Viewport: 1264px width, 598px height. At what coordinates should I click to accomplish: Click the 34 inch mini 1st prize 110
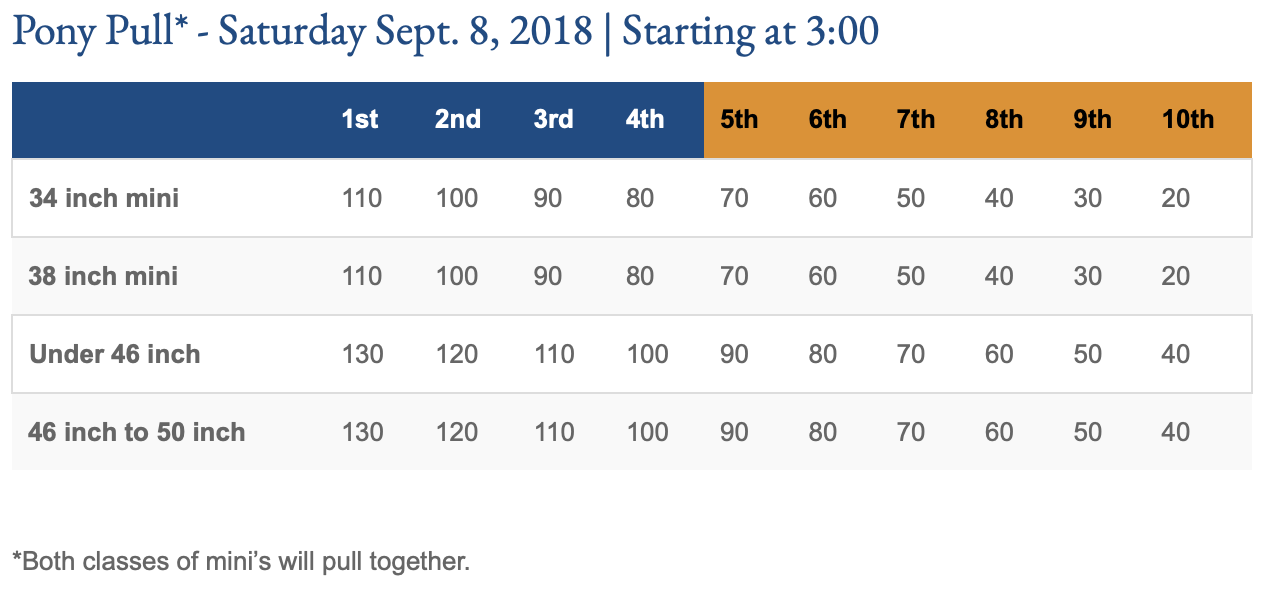pos(362,198)
